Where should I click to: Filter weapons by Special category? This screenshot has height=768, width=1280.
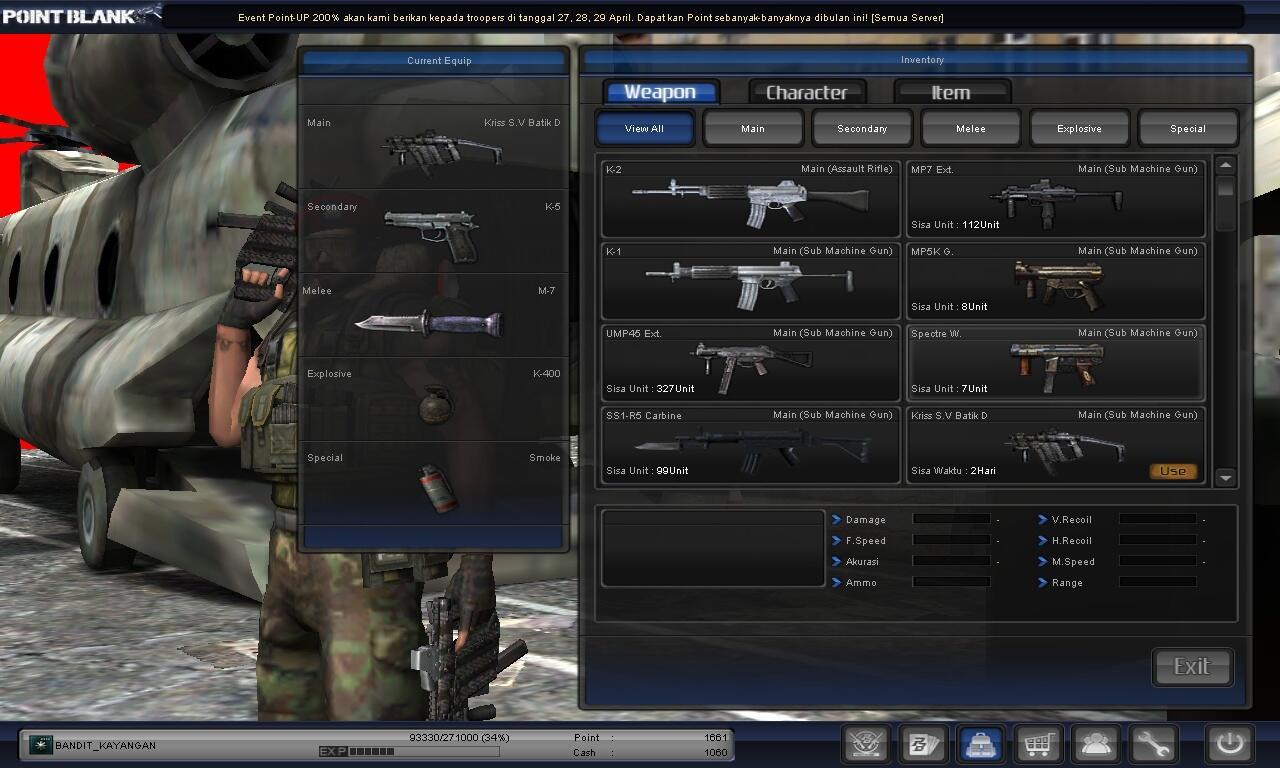pyautogui.click(x=1188, y=128)
